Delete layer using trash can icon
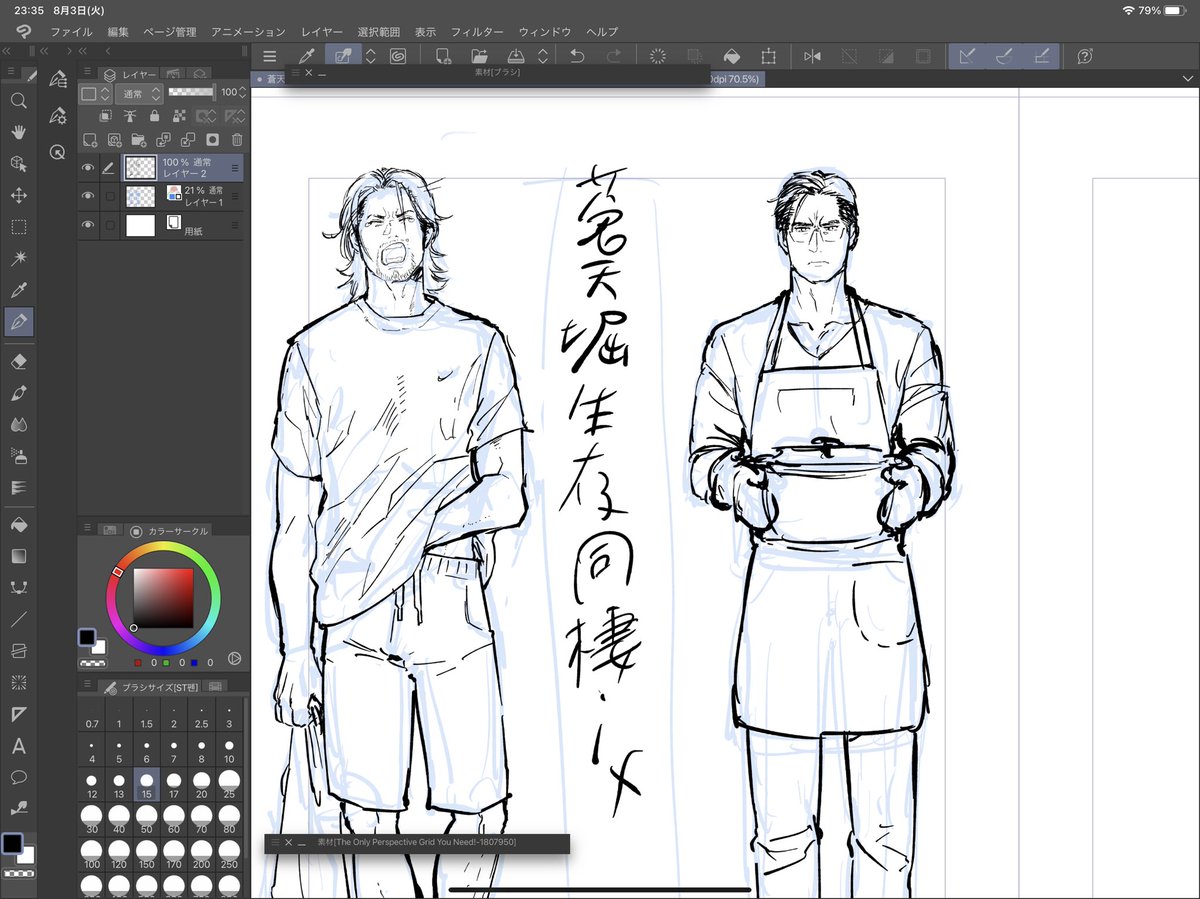Screen dimensions: 1200x899 [x=237, y=140]
